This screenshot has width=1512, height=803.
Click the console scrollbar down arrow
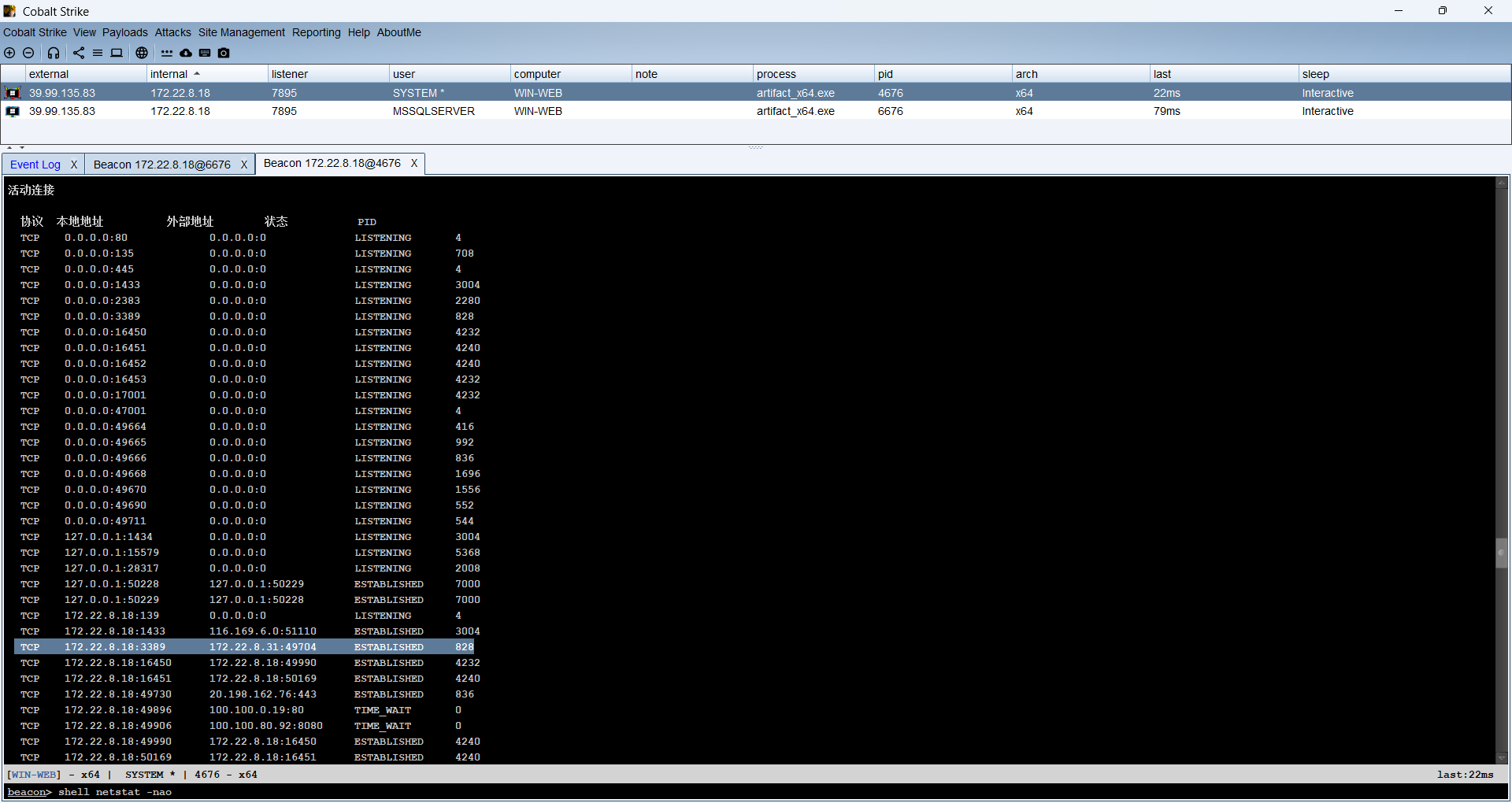(1501, 758)
